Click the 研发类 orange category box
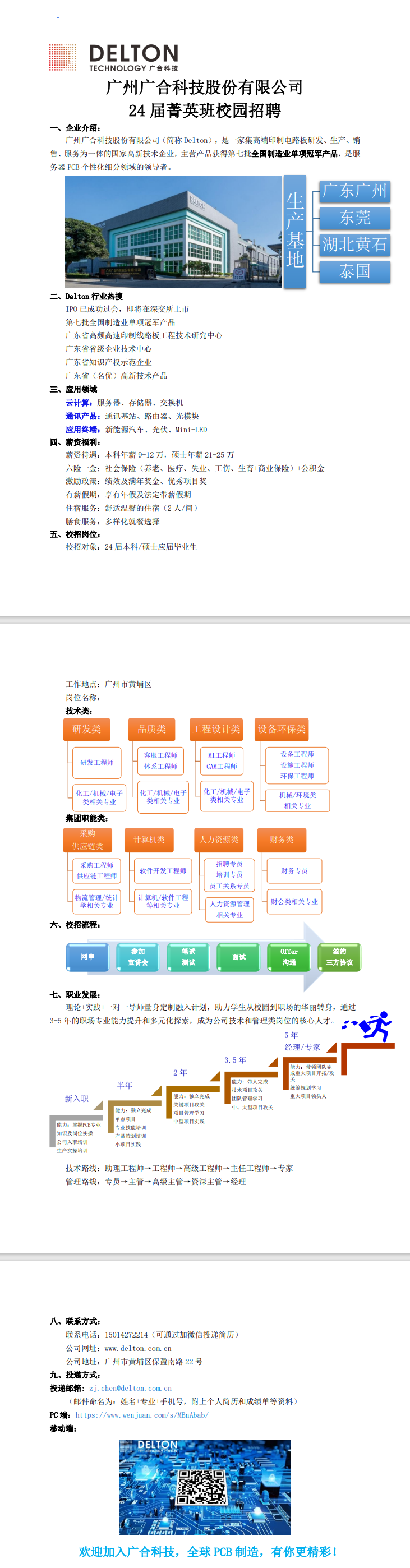Viewport: 410px width, 1568px height. coord(87,728)
